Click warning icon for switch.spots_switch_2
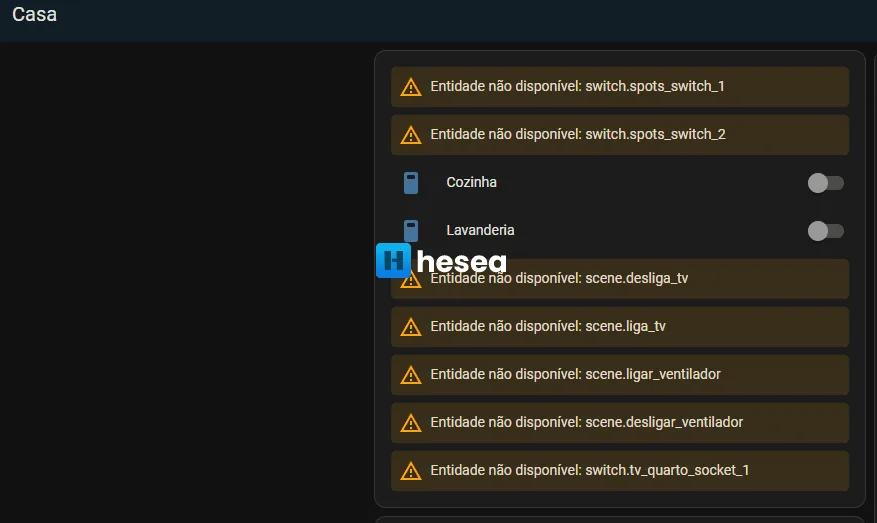877x523 pixels. tap(411, 135)
